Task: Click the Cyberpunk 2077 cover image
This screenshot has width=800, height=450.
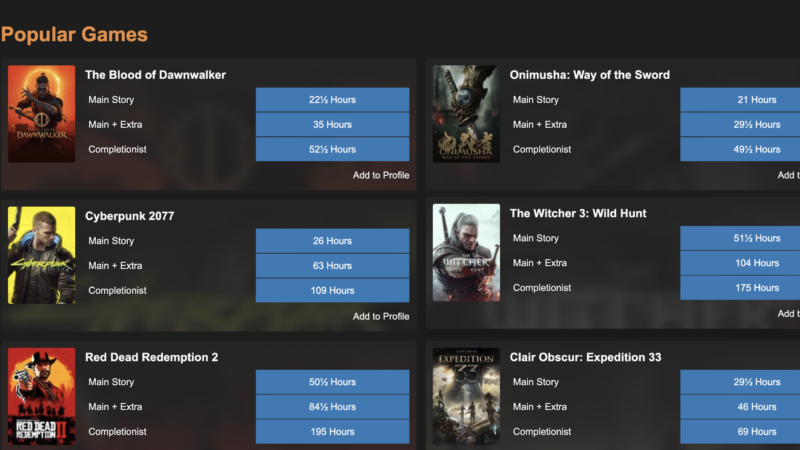Action: coord(41,255)
